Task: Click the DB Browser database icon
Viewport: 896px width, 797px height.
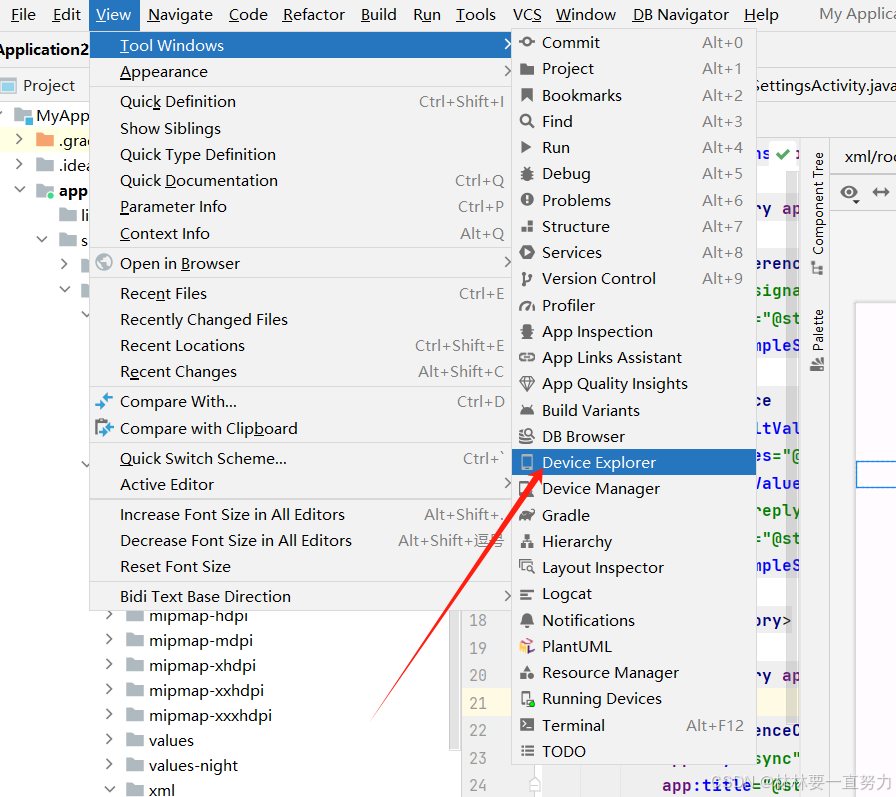Action: coord(527,436)
